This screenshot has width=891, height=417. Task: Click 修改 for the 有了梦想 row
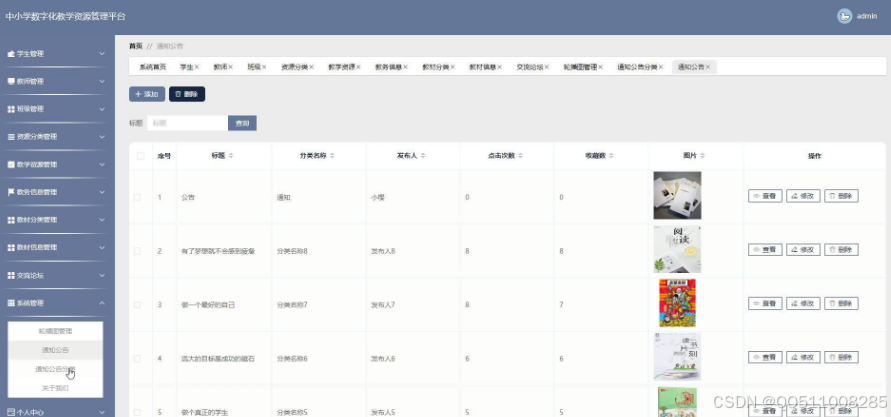click(x=803, y=249)
